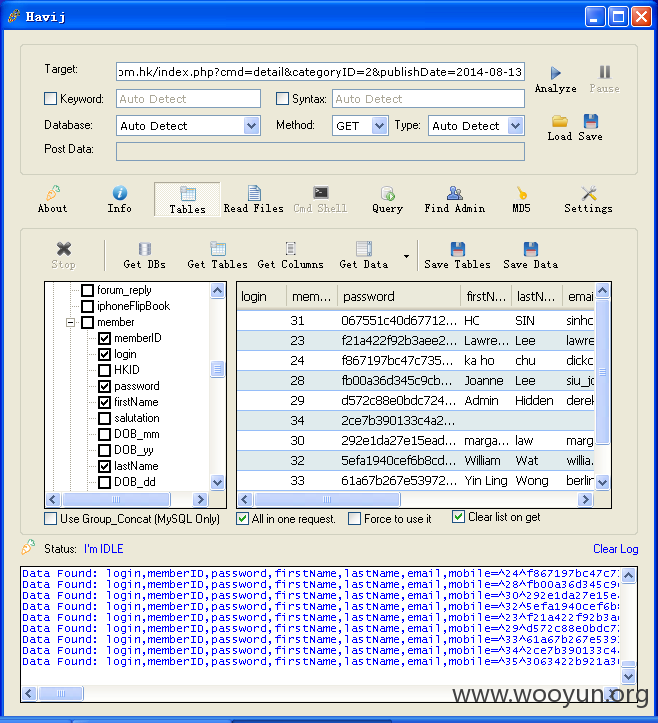The image size is (658, 723).
Task: Click the Stop X icon
Action: coord(64,249)
